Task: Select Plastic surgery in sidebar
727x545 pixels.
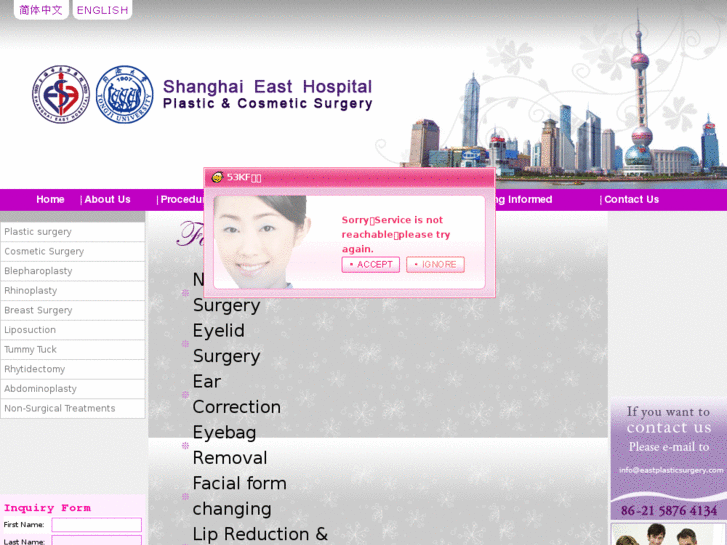Action: click(38, 232)
